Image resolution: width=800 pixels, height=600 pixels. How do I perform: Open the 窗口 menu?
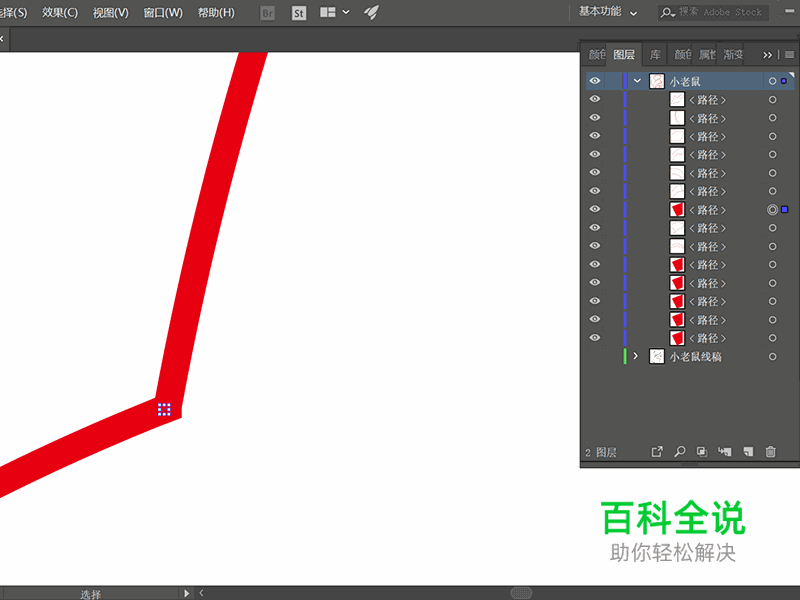point(162,12)
